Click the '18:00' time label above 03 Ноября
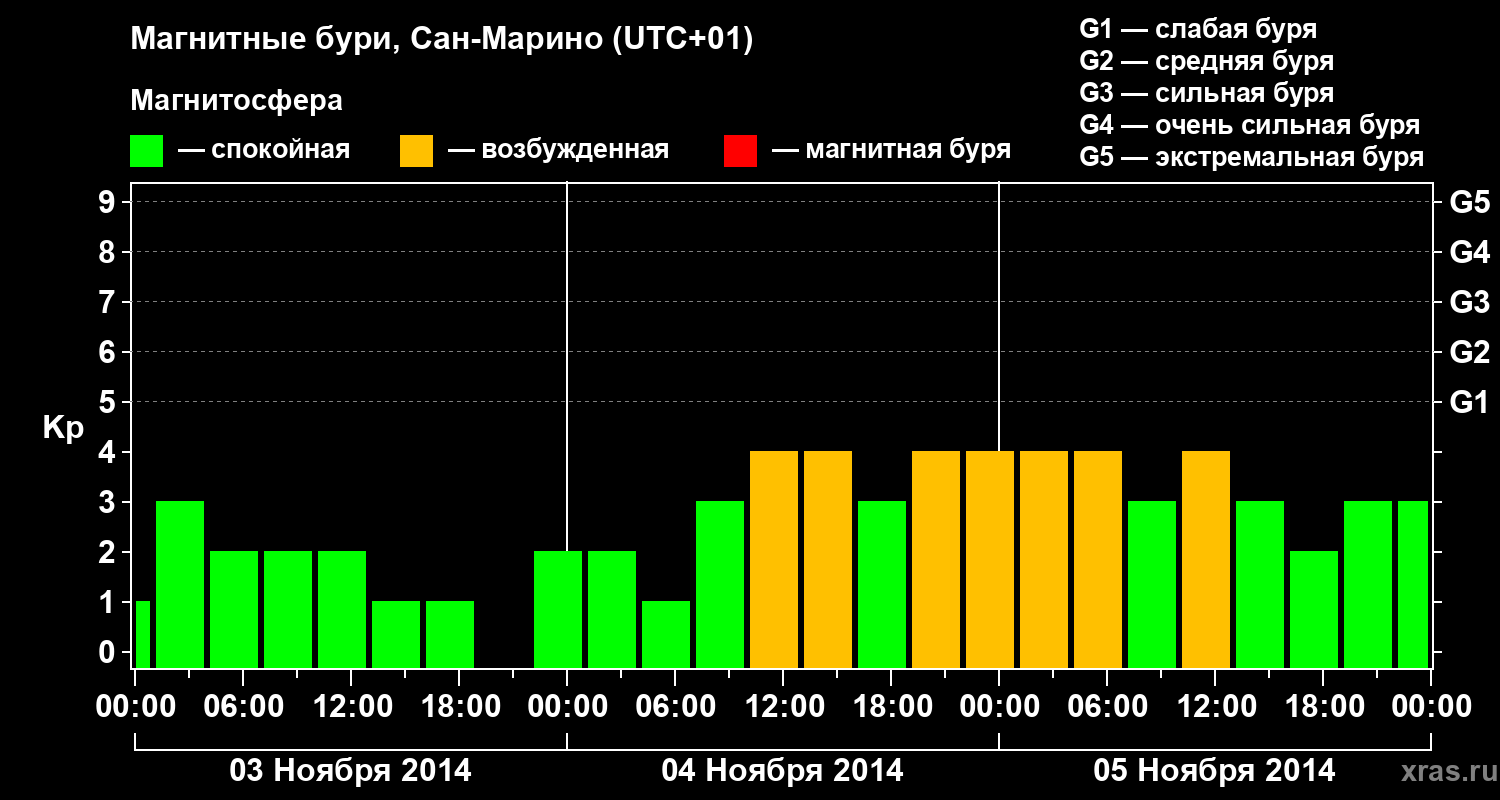The width and height of the screenshot is (1500, 800). (459, 706)
